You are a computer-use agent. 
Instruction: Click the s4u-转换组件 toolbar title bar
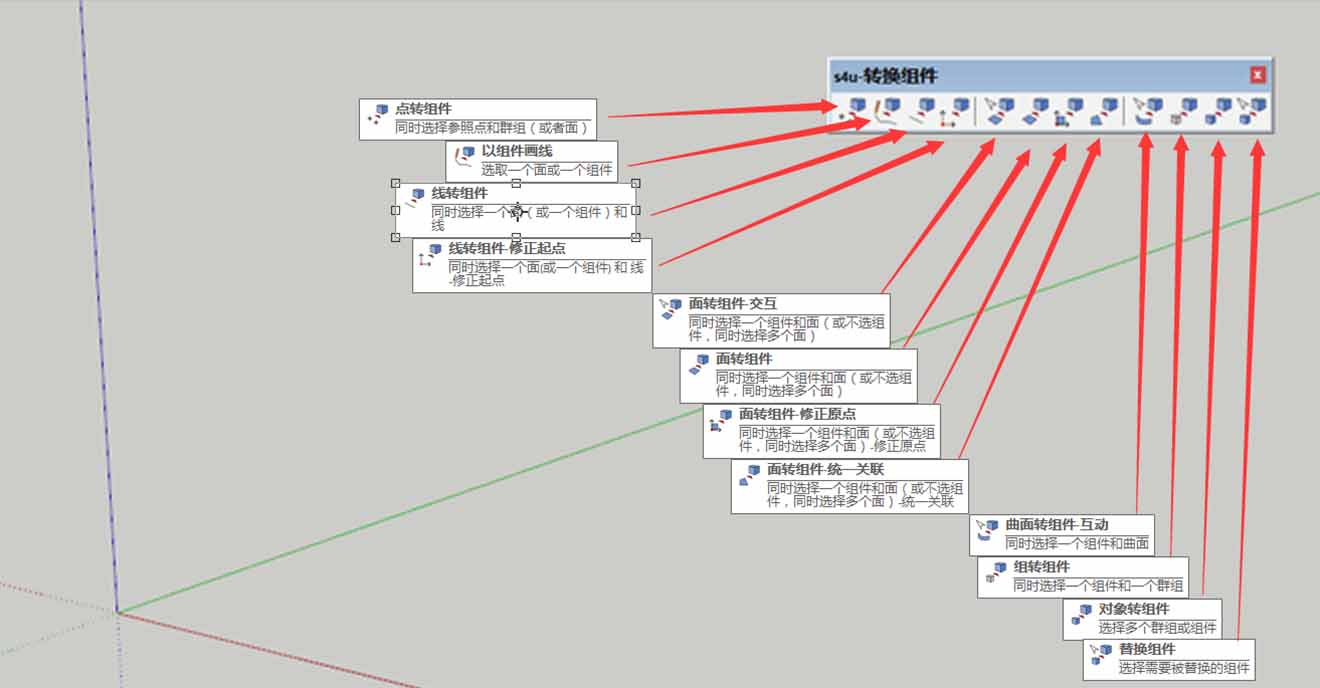point(1000,76)
